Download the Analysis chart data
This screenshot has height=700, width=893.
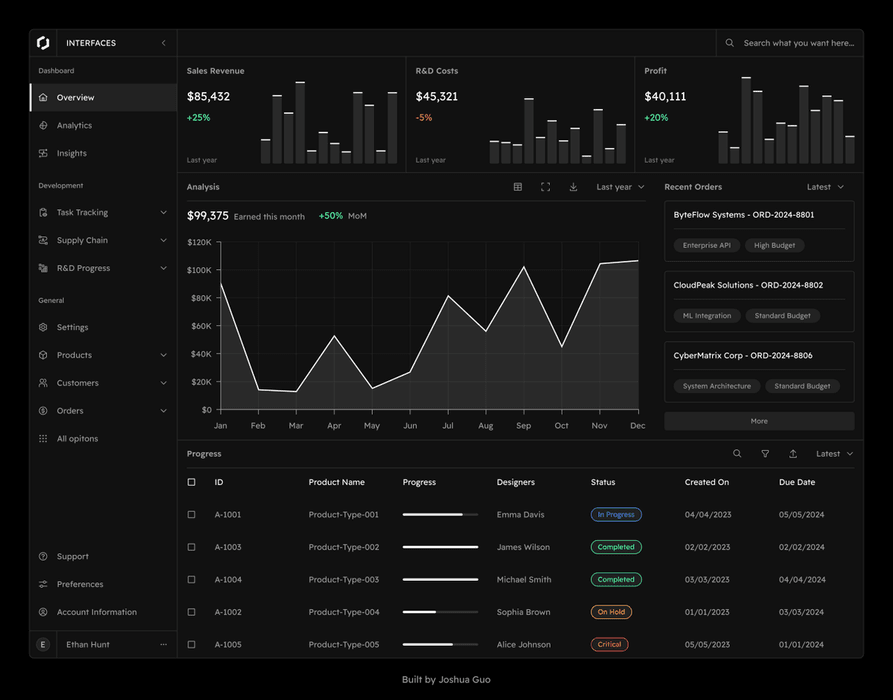573,187
